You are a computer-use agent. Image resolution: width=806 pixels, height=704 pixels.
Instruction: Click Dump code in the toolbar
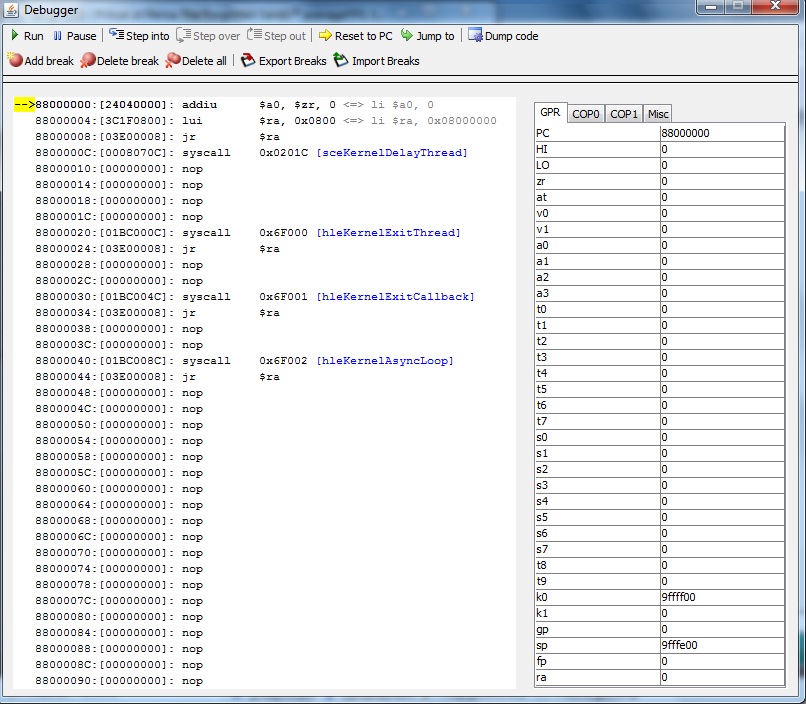503,36
